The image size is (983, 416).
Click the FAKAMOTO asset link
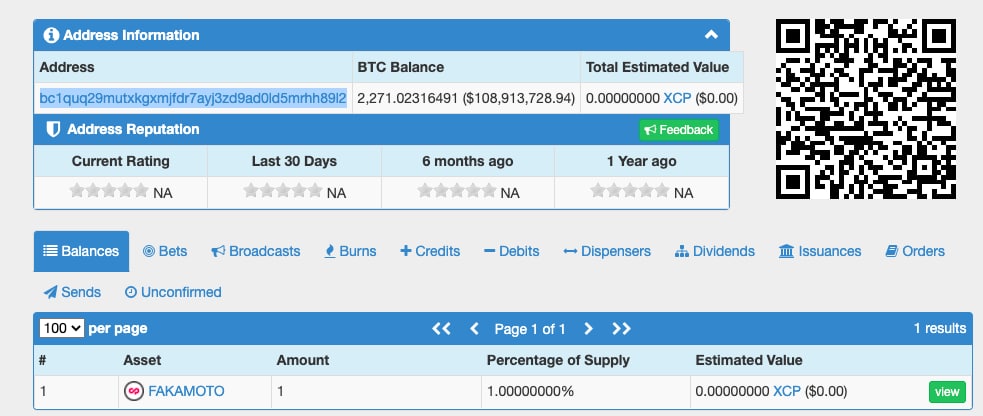click(186, 392)
